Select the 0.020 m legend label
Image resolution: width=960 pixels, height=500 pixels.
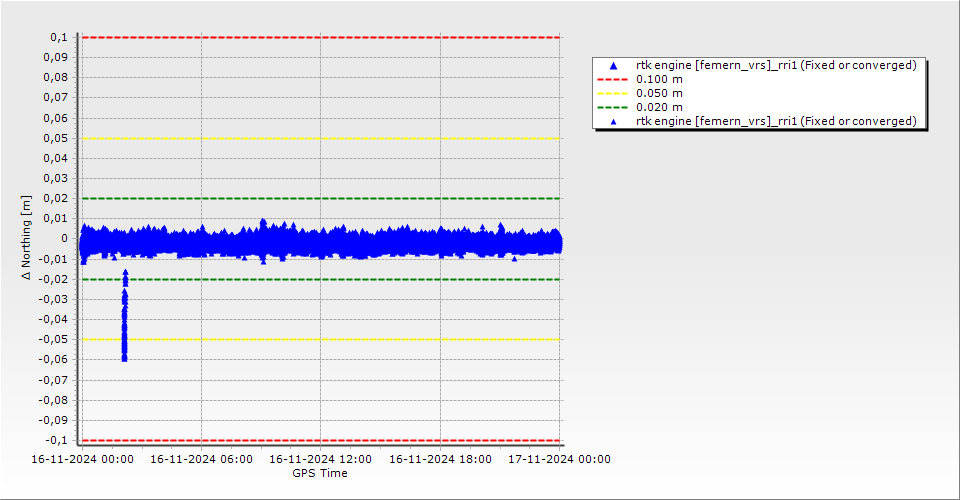[659, 107]
